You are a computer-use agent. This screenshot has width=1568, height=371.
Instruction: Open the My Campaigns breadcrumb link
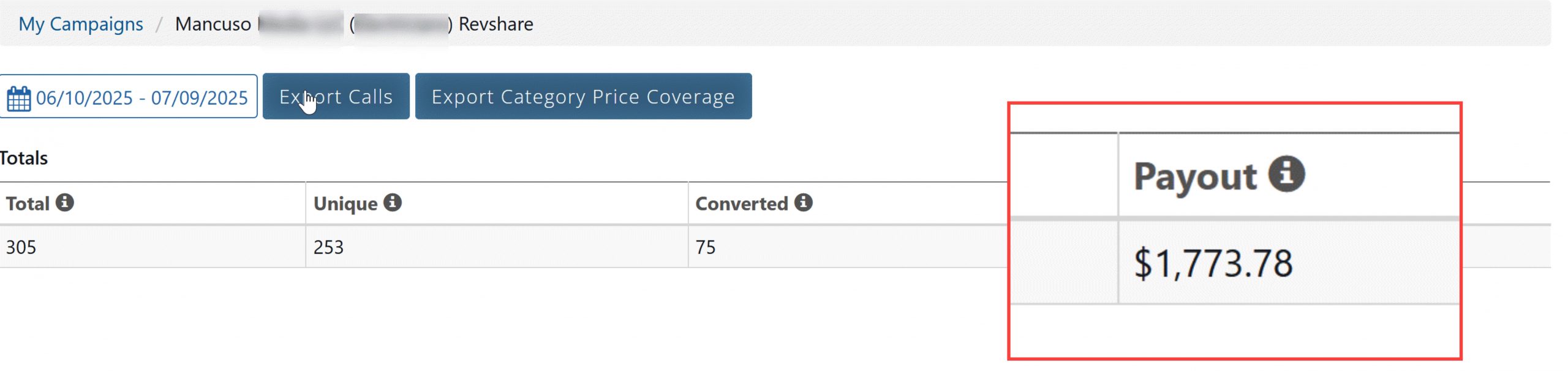81,24
